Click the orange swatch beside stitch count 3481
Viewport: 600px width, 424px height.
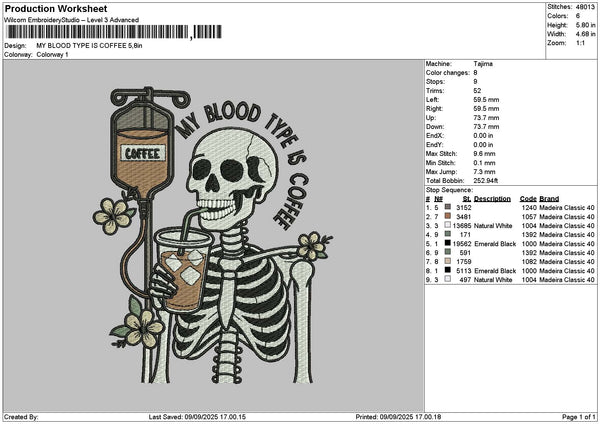click(447, 216)
